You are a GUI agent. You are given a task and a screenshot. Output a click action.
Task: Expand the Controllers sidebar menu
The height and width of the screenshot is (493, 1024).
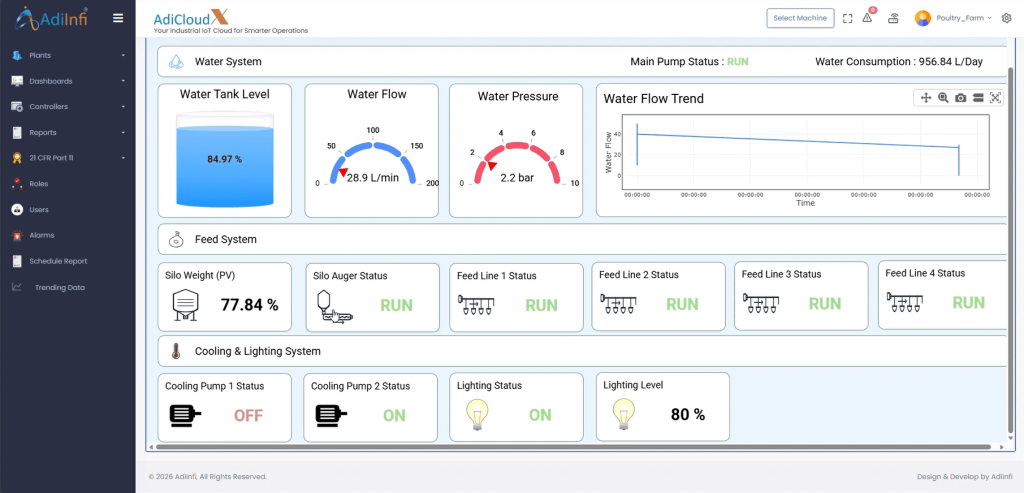(68, 106)
